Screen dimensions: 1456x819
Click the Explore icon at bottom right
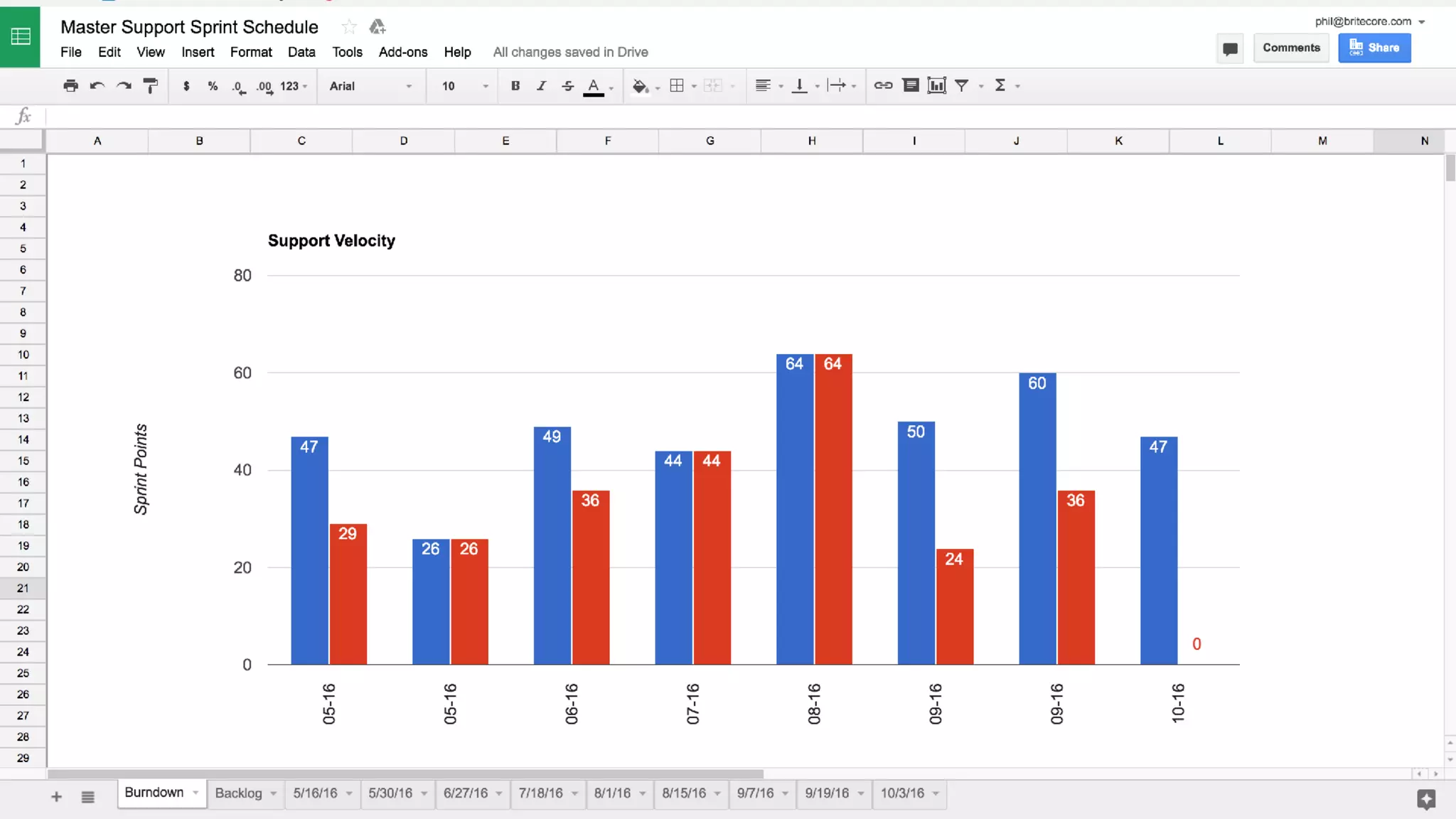[1425, 798]
